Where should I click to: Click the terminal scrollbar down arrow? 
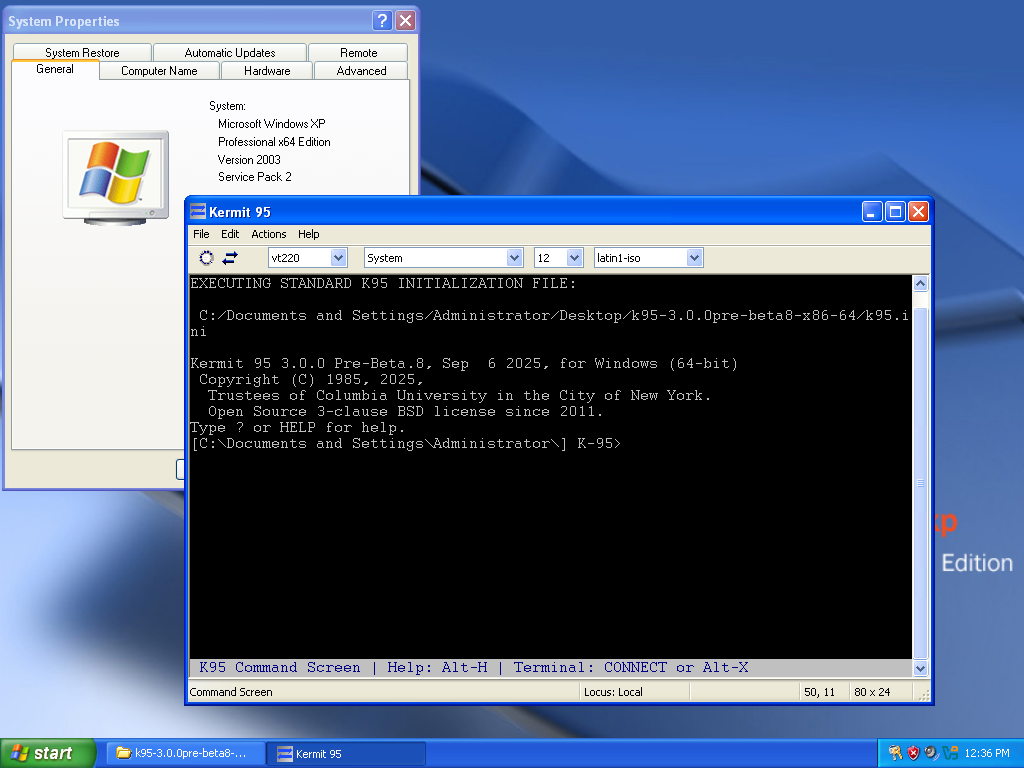click(x=921, y=668)
